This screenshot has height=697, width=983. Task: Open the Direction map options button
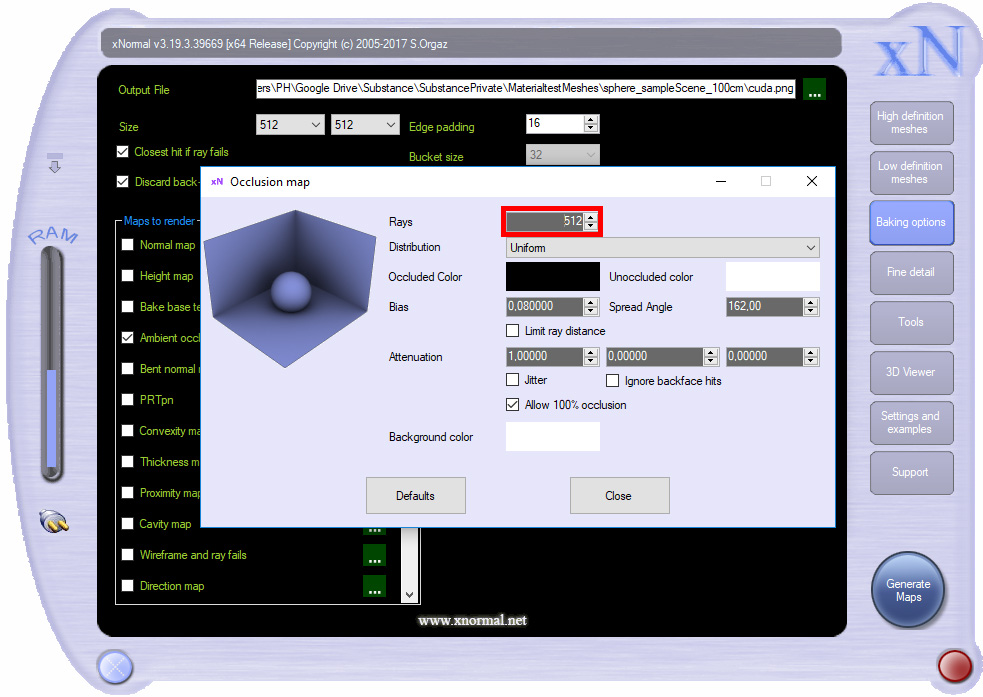click(x=374, y=586)
